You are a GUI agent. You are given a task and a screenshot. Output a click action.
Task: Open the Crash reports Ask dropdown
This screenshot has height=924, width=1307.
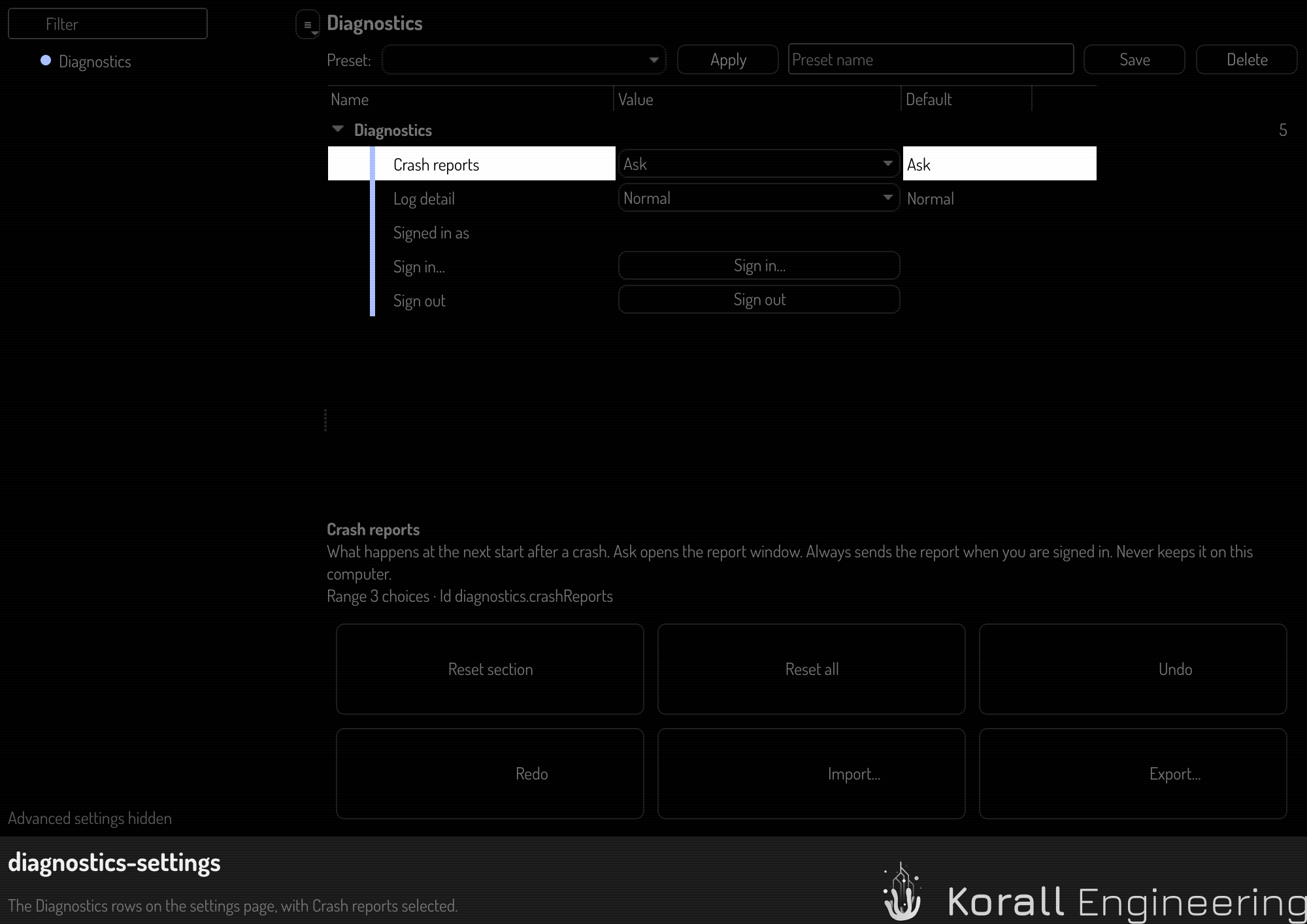click(759, 164)
